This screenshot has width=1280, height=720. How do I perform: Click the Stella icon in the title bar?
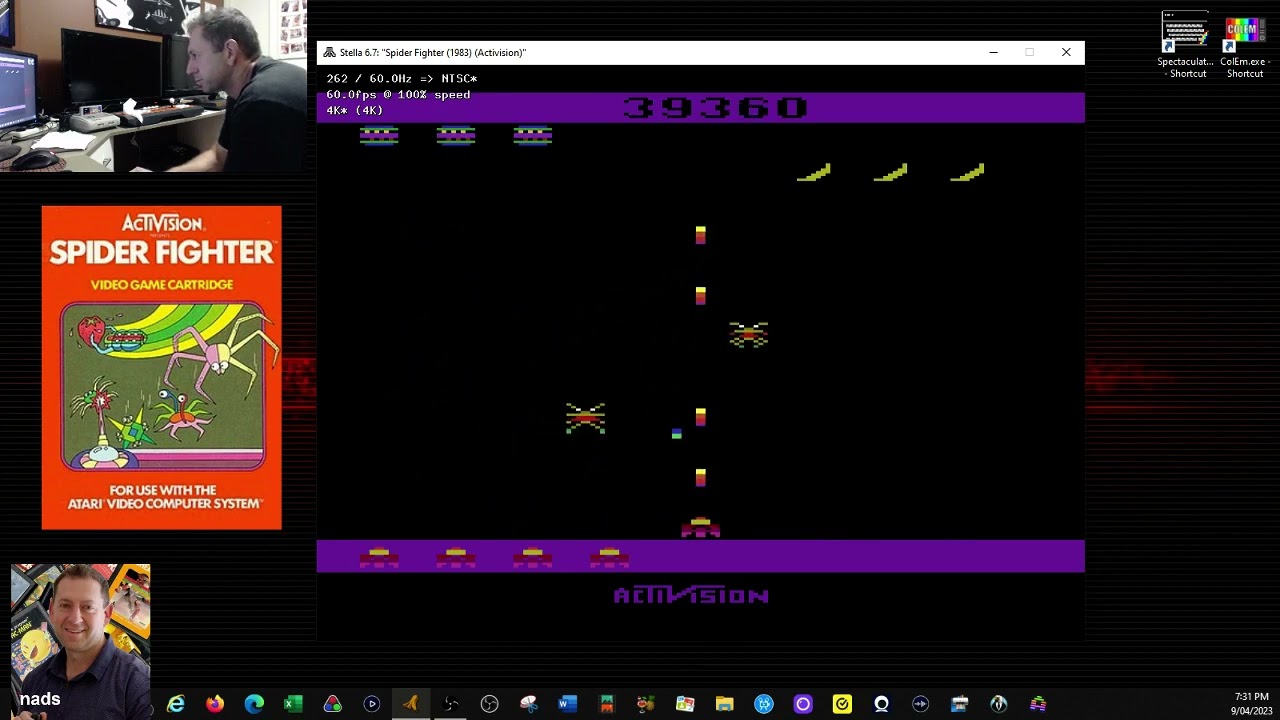pos(329,52)
